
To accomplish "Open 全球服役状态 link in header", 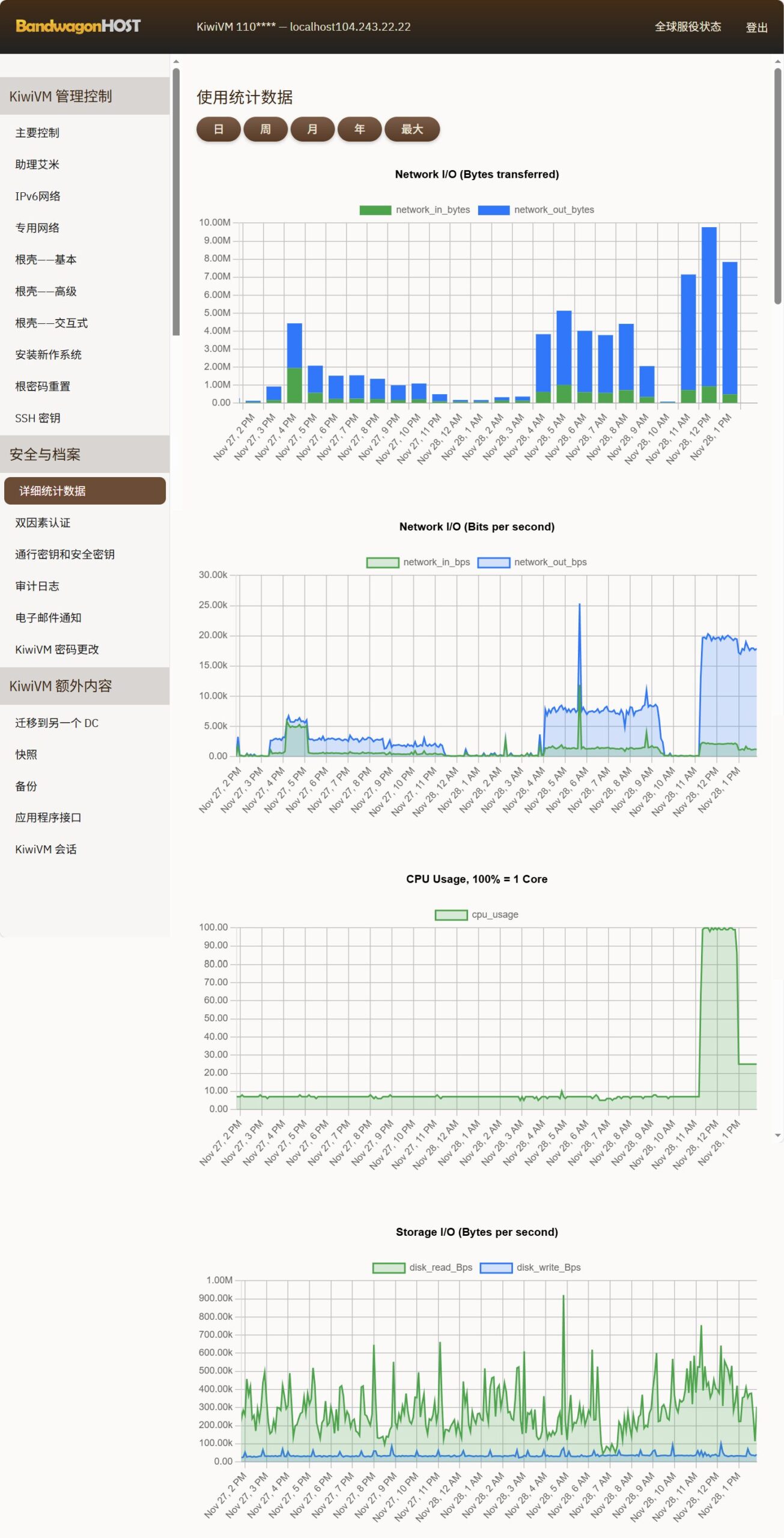I will [x=687, y=27].
